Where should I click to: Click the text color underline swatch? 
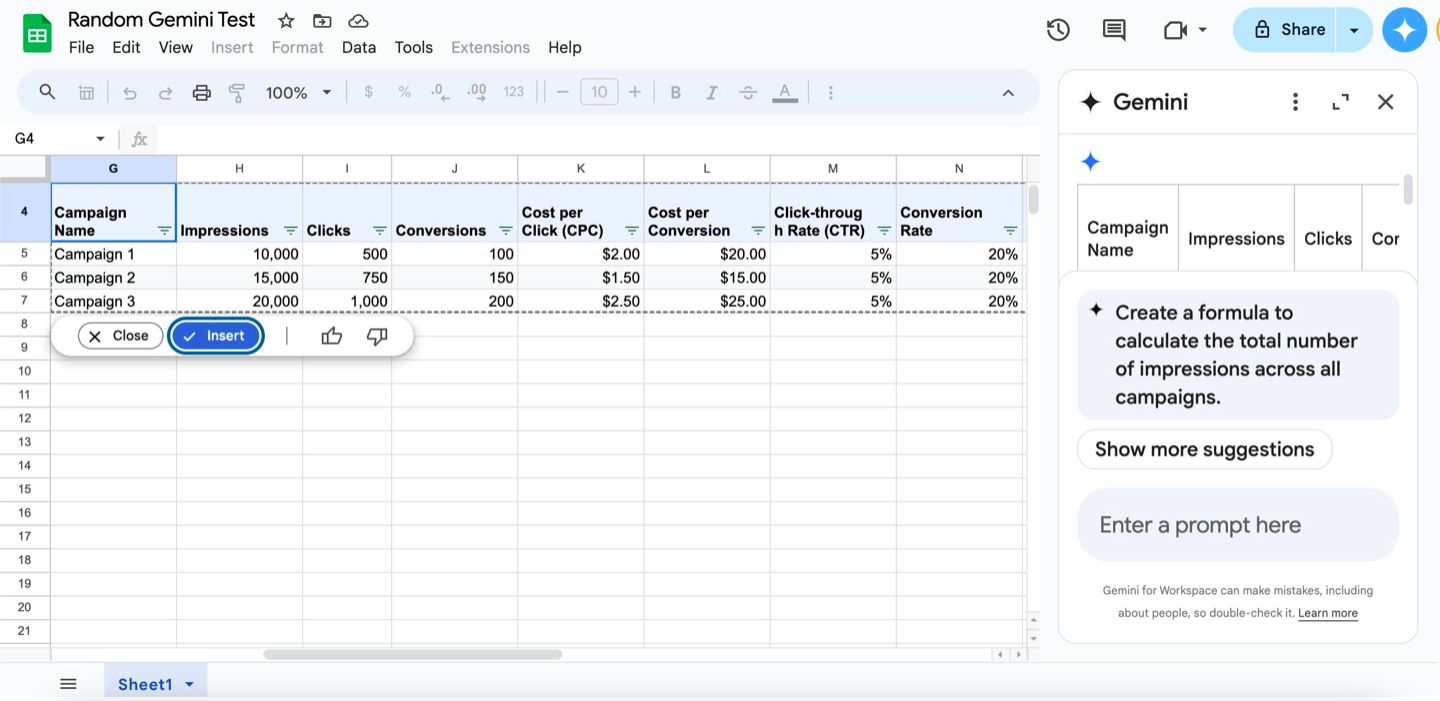[785, 93]
